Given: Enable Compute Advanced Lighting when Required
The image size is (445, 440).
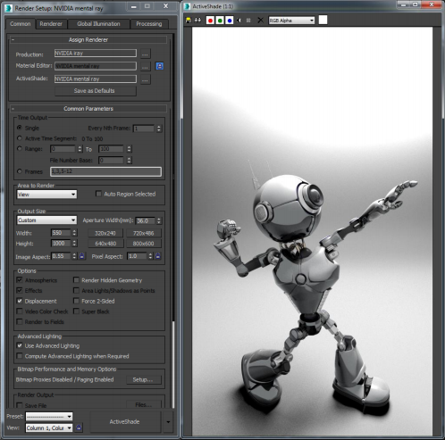Looking at the screenshot, I should coord(19,356).
